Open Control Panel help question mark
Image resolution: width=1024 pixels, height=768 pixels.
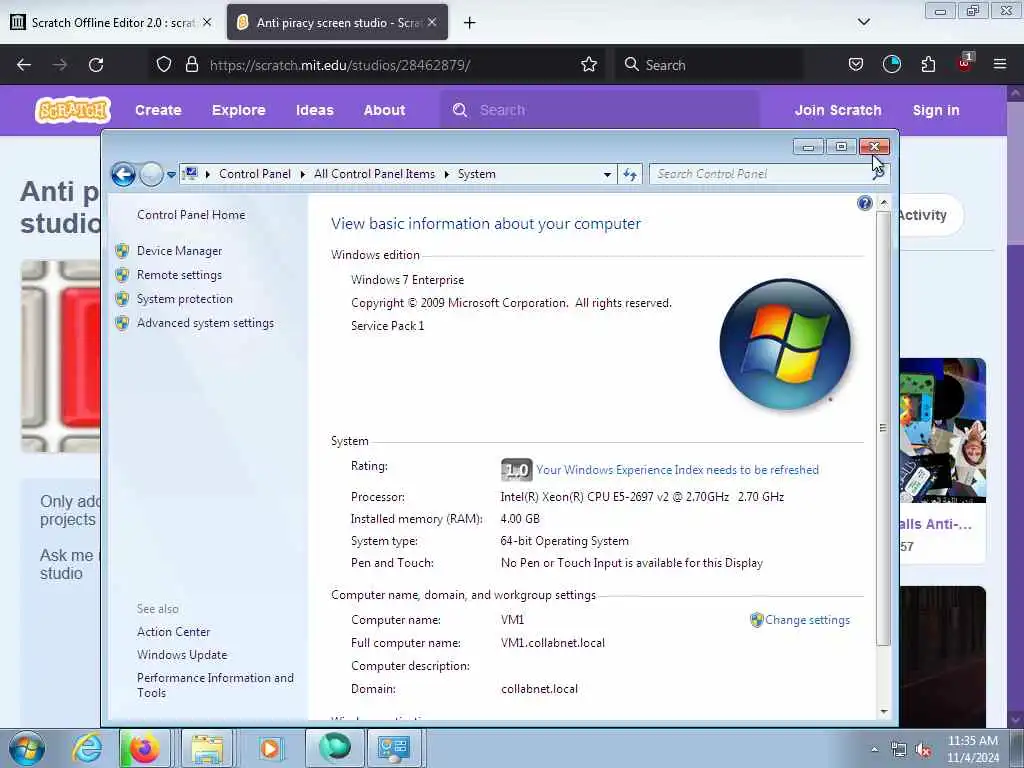pos(865,203)
